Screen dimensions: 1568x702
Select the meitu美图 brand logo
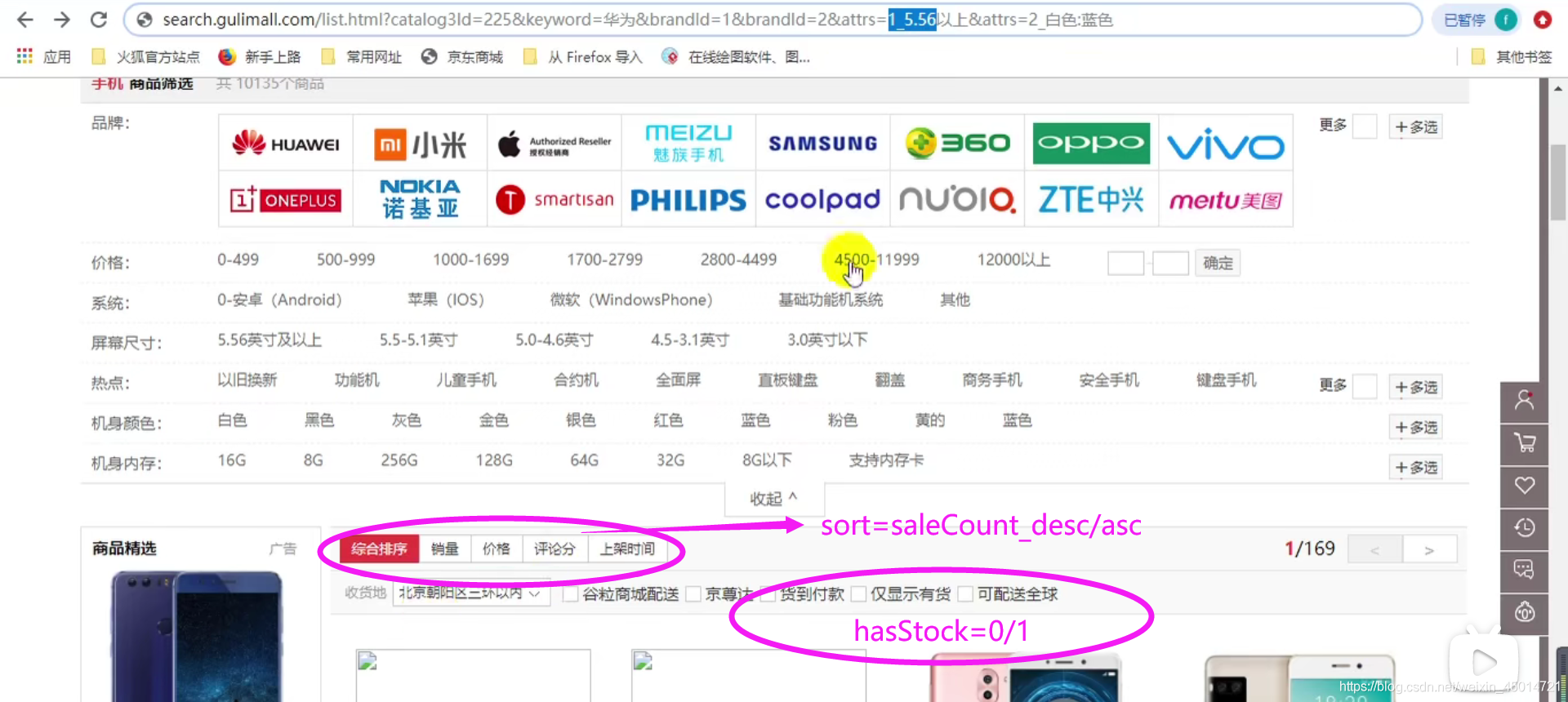pos(1226,199)
